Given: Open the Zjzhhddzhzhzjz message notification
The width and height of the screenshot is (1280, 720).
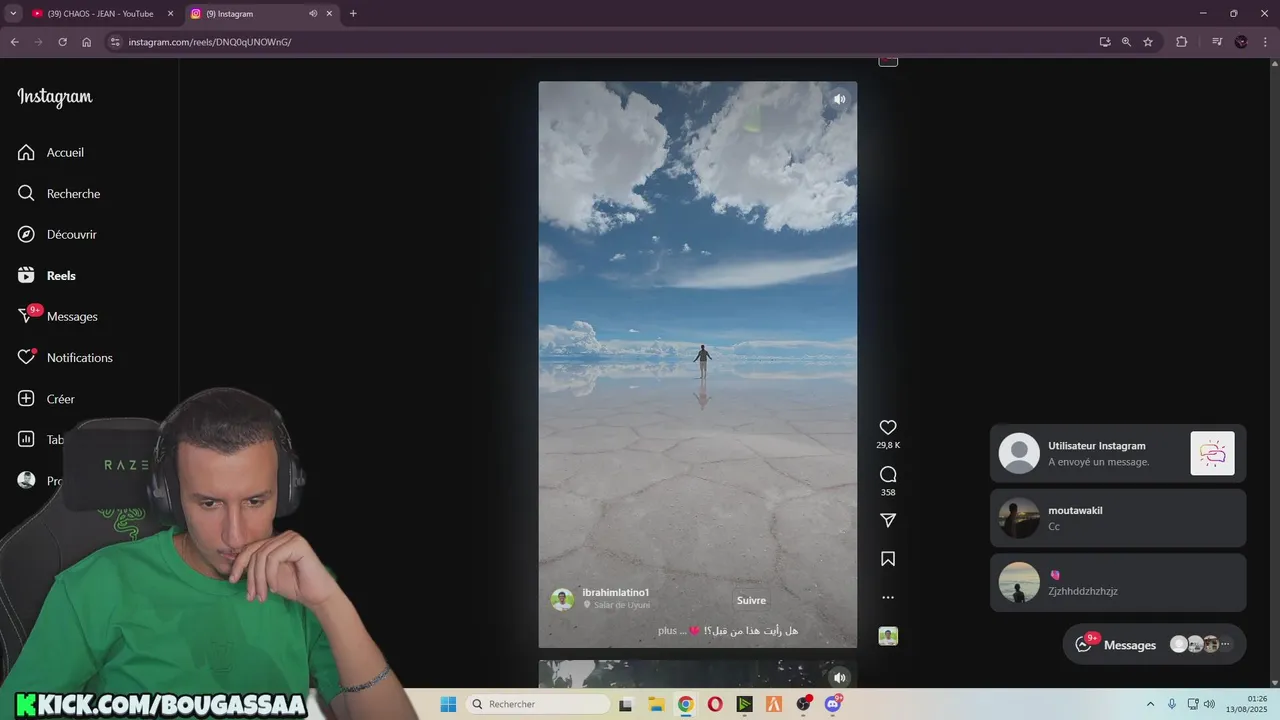Looking at the screenshot, I should (x=1118, y=583).
